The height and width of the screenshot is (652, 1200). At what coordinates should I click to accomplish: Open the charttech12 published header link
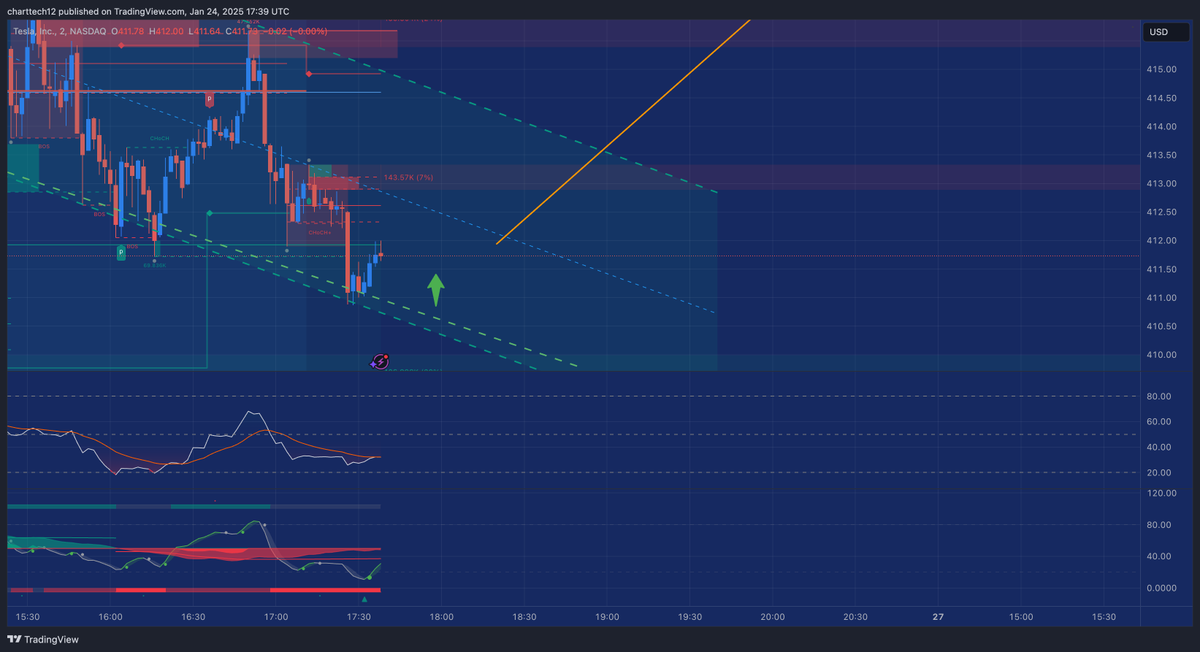[x=148, y=11]
